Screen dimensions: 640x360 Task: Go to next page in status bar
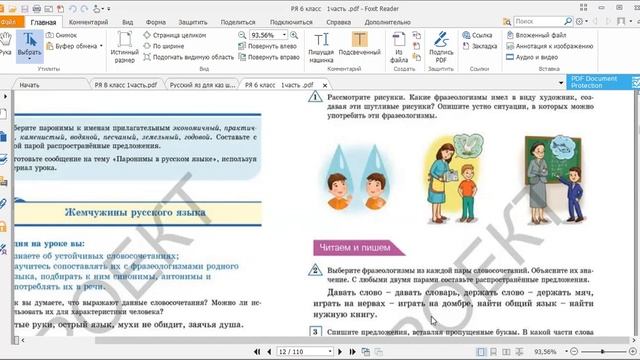click(340, 351)
